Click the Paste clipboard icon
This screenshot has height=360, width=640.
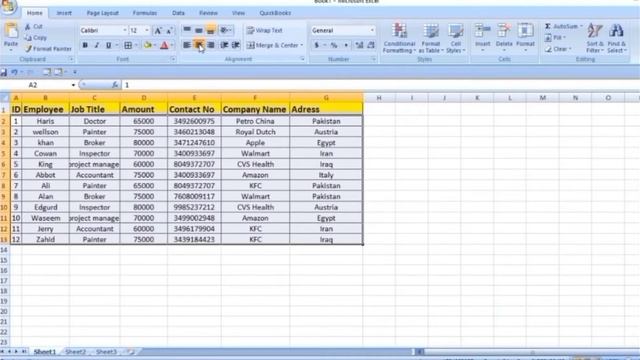tap(11, 31)
